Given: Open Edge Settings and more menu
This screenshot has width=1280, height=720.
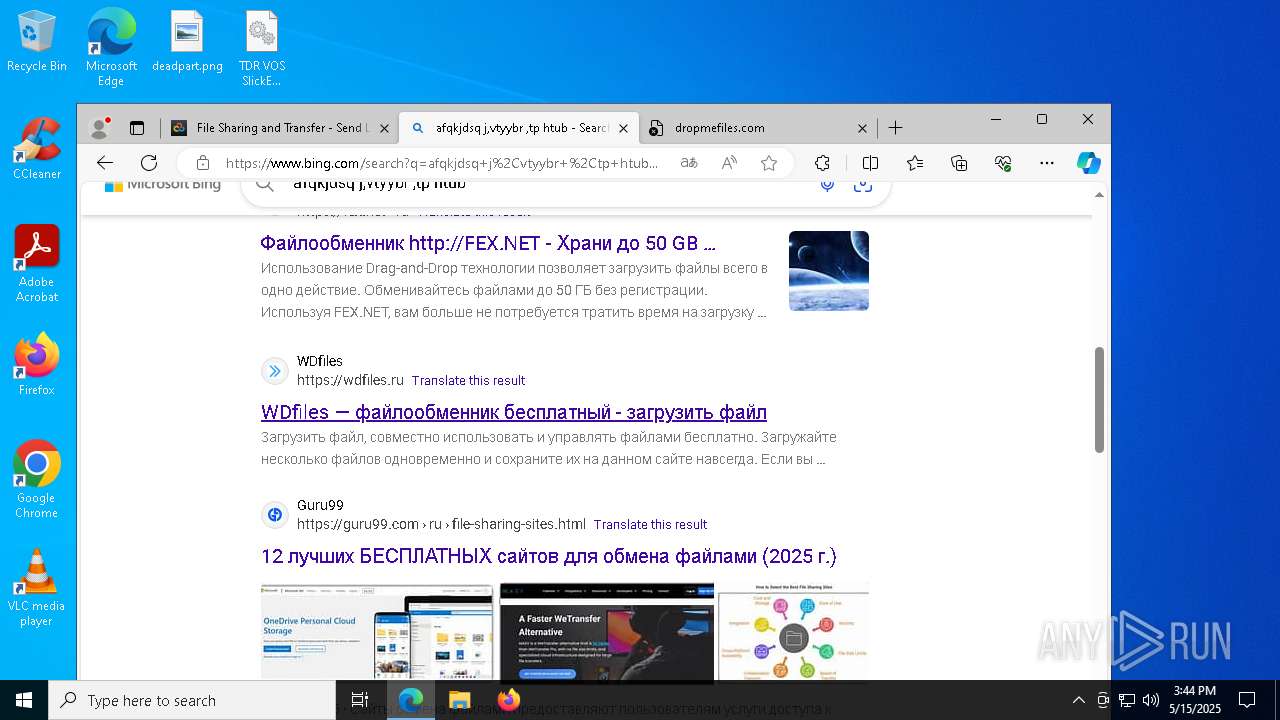Looking at the screenshot, I should [x=1047, y=163].
